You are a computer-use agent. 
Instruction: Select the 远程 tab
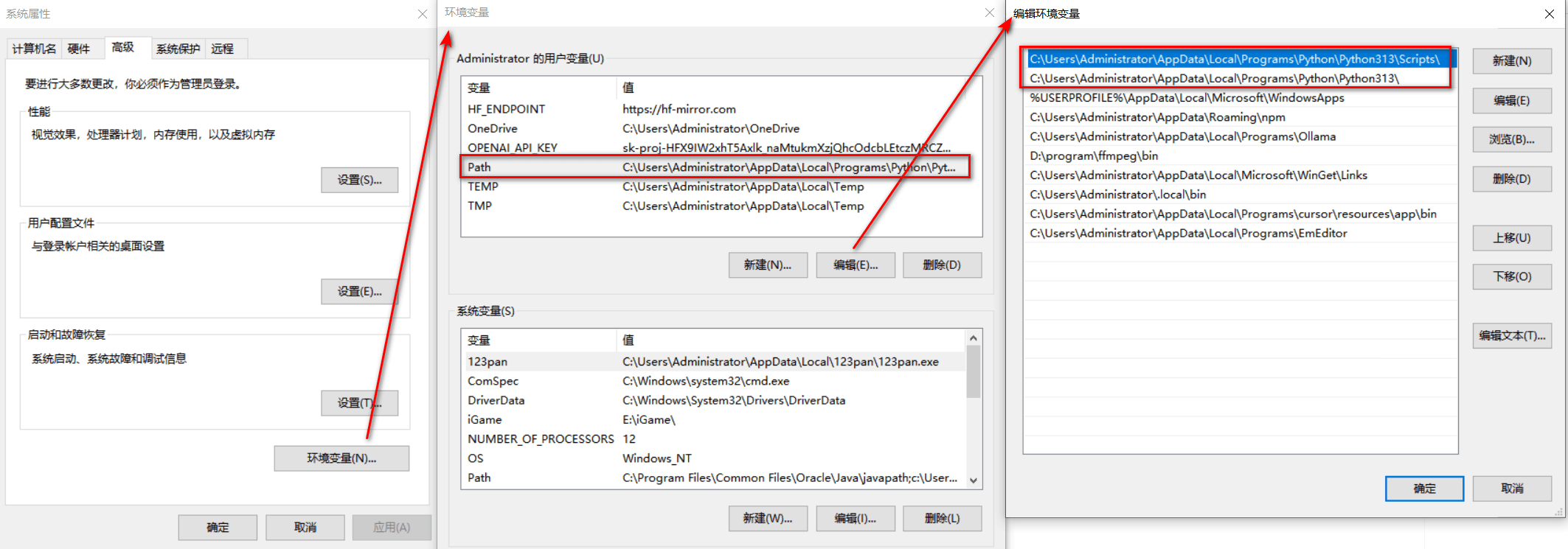[x=222, y=49]
